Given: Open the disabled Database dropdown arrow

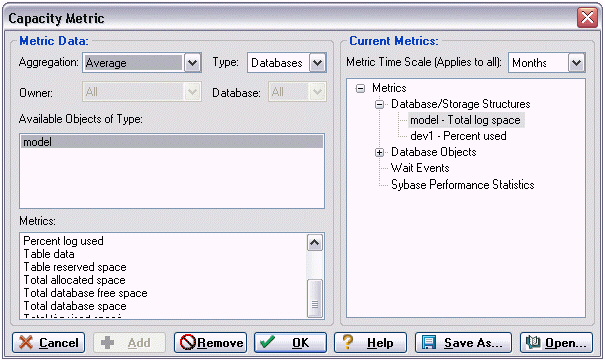Looking at the screenshot, I should 317,92.
